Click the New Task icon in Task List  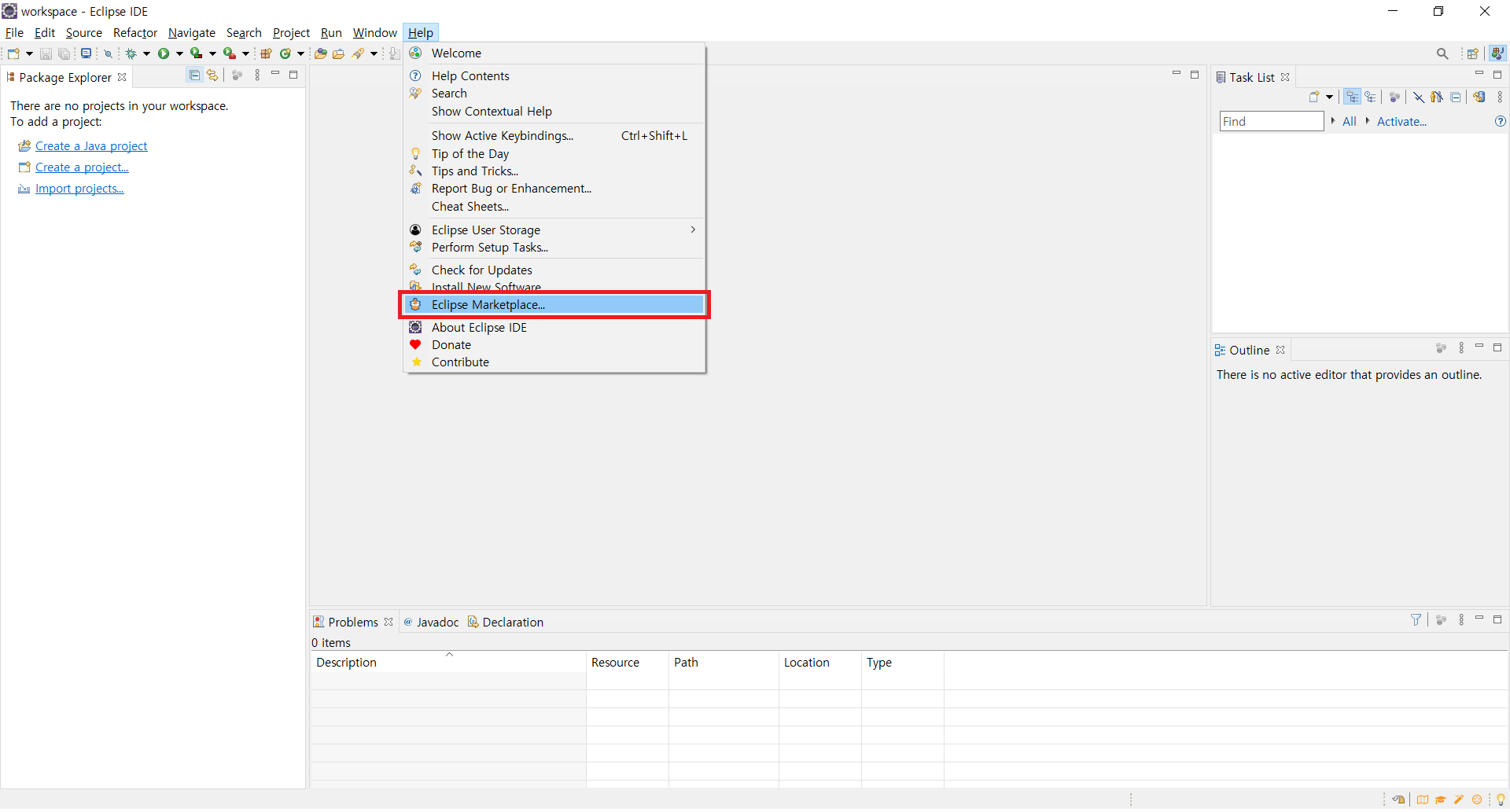[1314, 97]
